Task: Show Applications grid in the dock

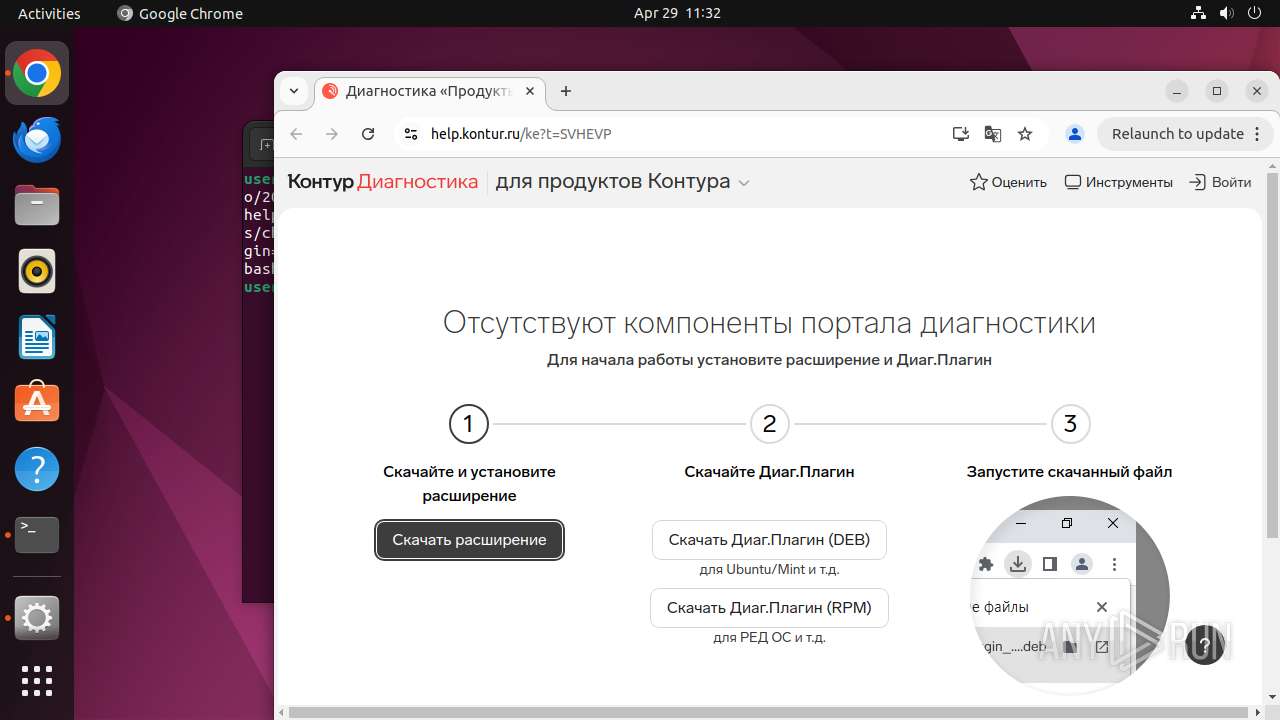Action: pos(37,681)
